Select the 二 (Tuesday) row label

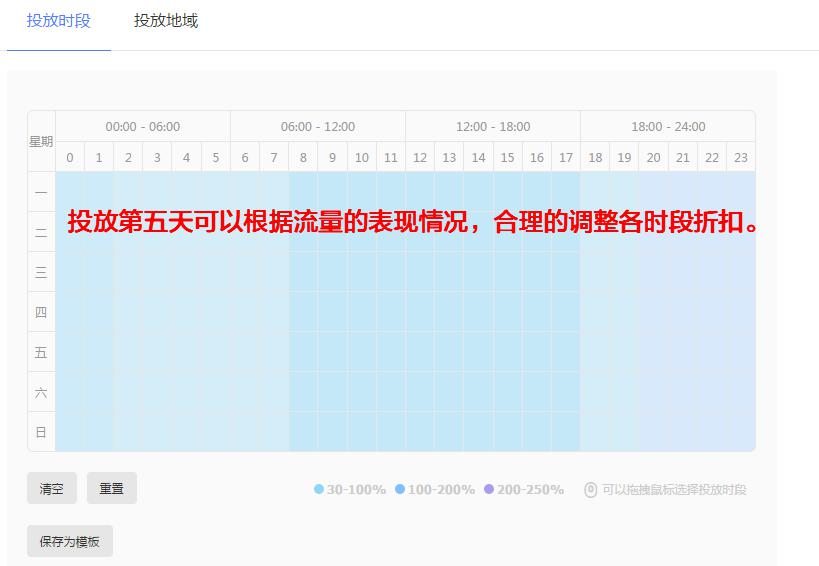(x=41, y=232)
